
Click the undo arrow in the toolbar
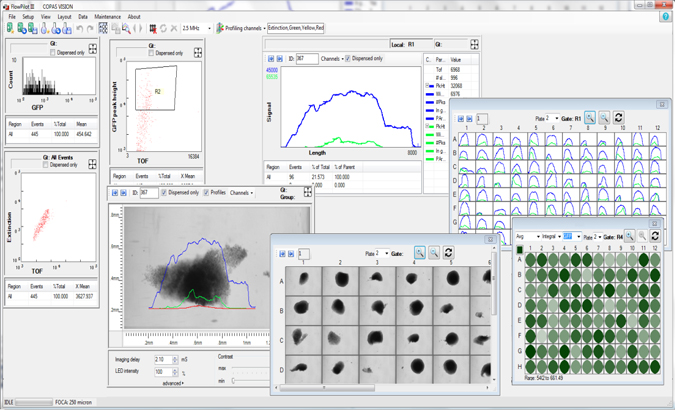(x=80, y=29)
